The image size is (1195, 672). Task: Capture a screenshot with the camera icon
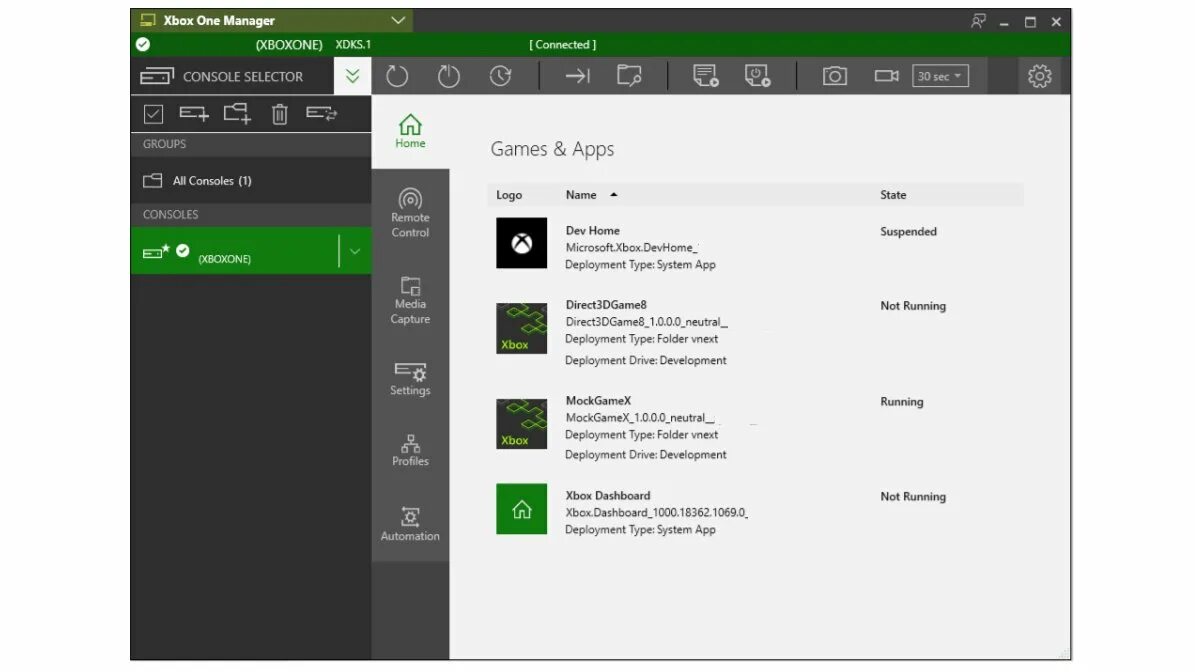pyautogui.click(x=835, y=76)
